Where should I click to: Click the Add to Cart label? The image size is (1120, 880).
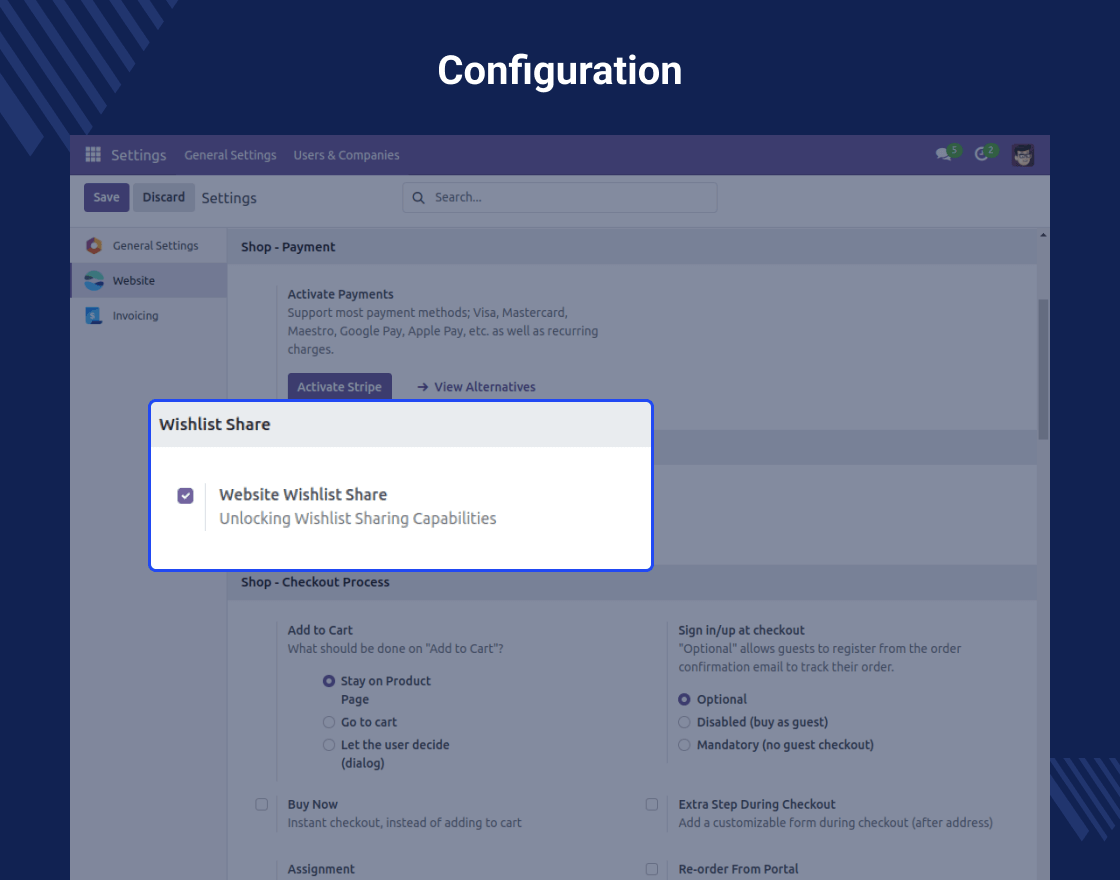(320, 631)
